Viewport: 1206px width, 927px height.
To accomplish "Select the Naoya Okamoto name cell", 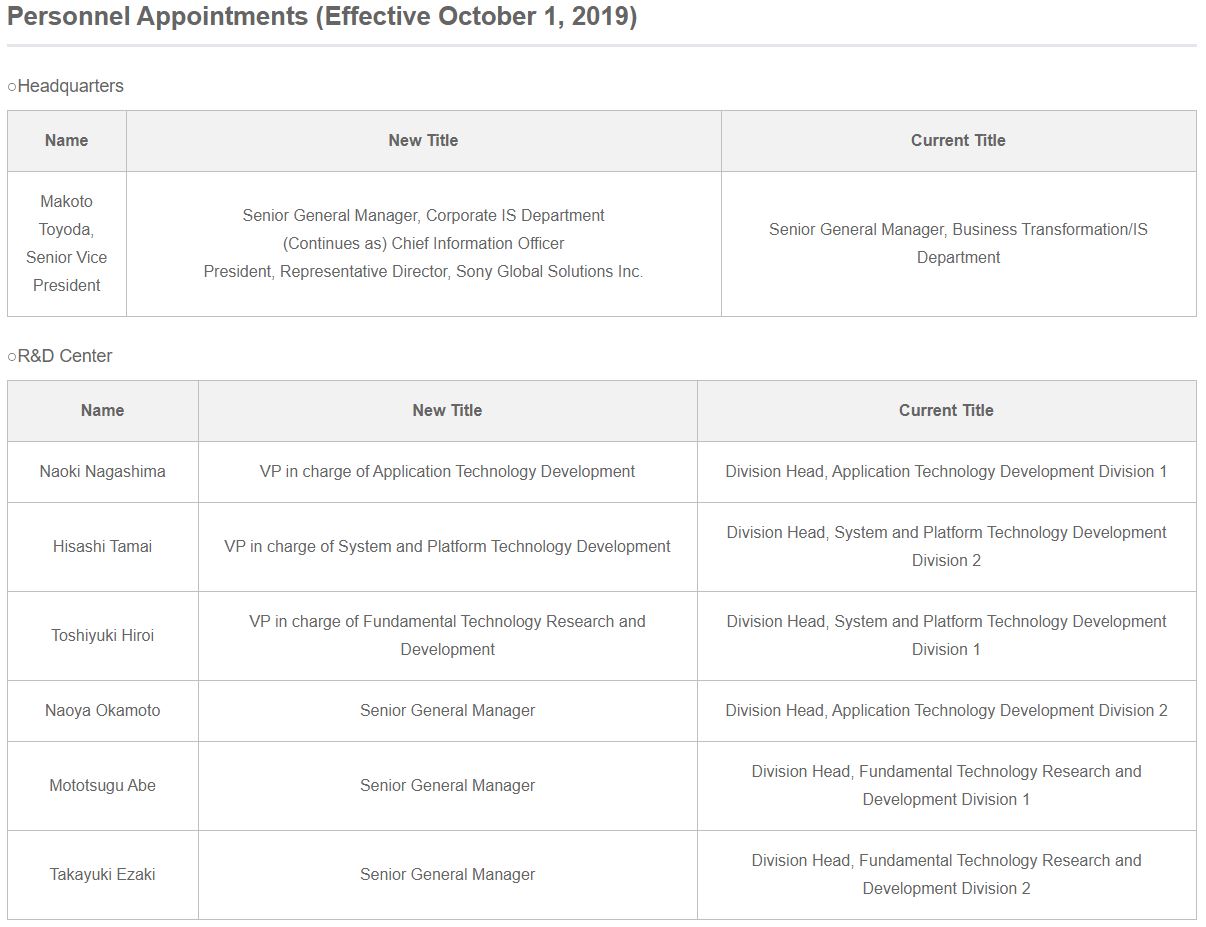I will (x=103, y=710).
